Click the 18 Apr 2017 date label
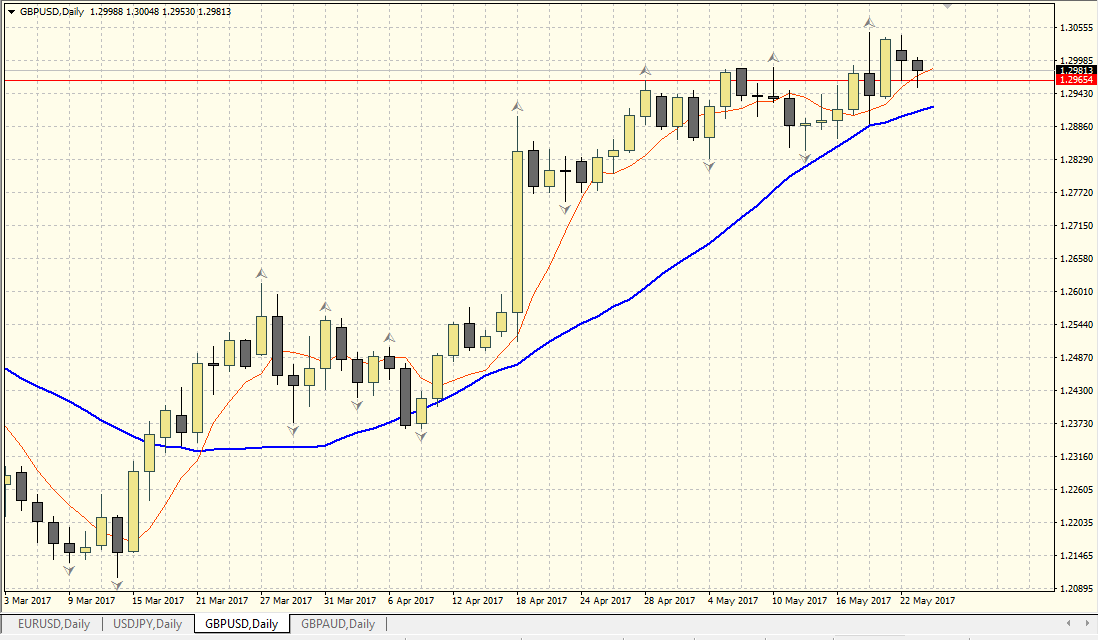This screenshot has height=640, width=1098. point(541,601)
